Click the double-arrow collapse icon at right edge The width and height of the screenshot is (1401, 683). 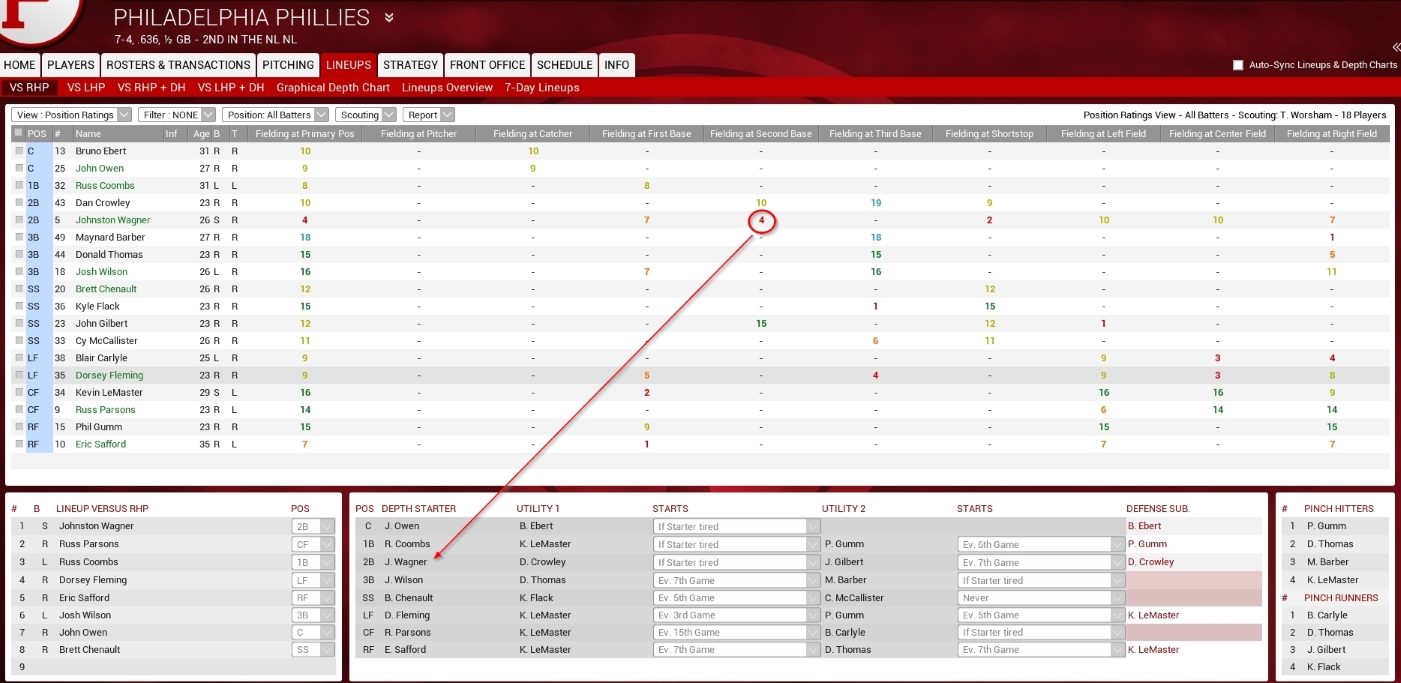(1395, 47)
